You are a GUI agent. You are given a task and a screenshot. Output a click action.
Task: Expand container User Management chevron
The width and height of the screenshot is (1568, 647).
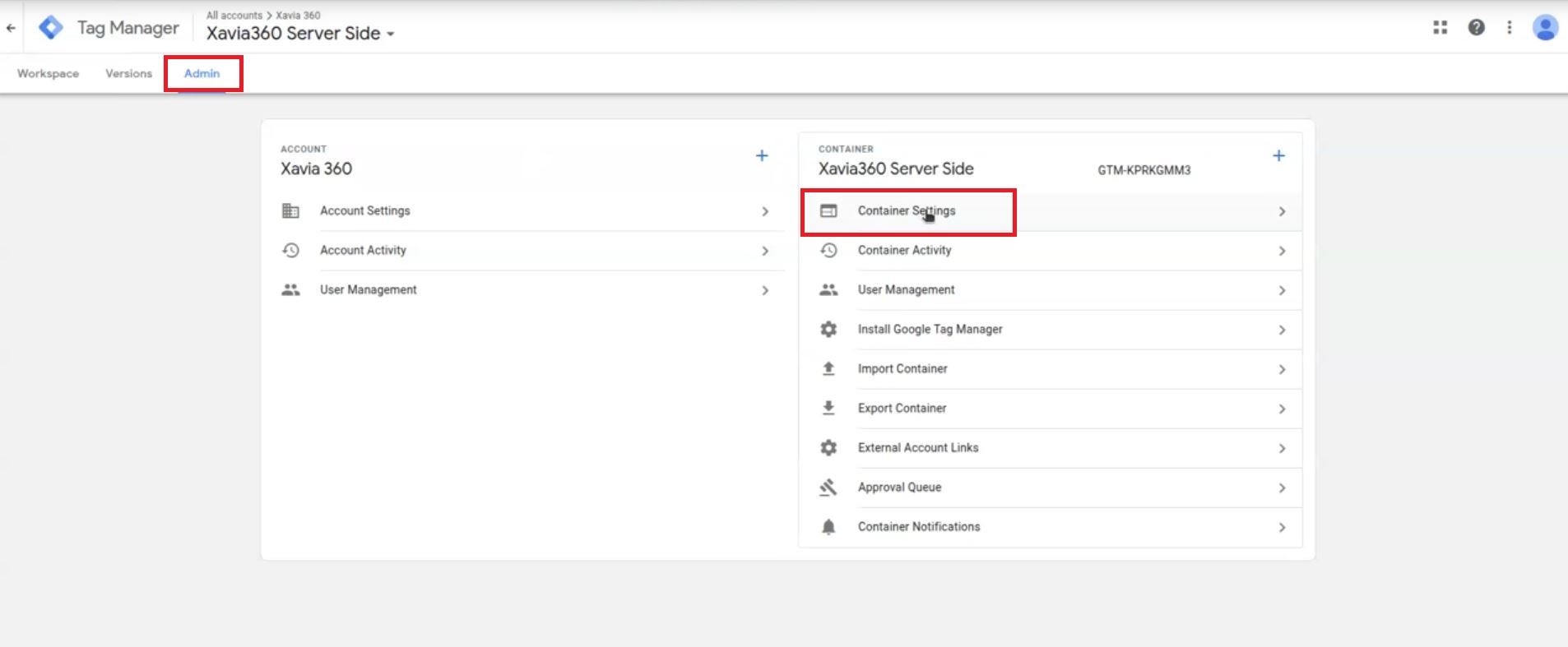click(x=1282, y=290)
